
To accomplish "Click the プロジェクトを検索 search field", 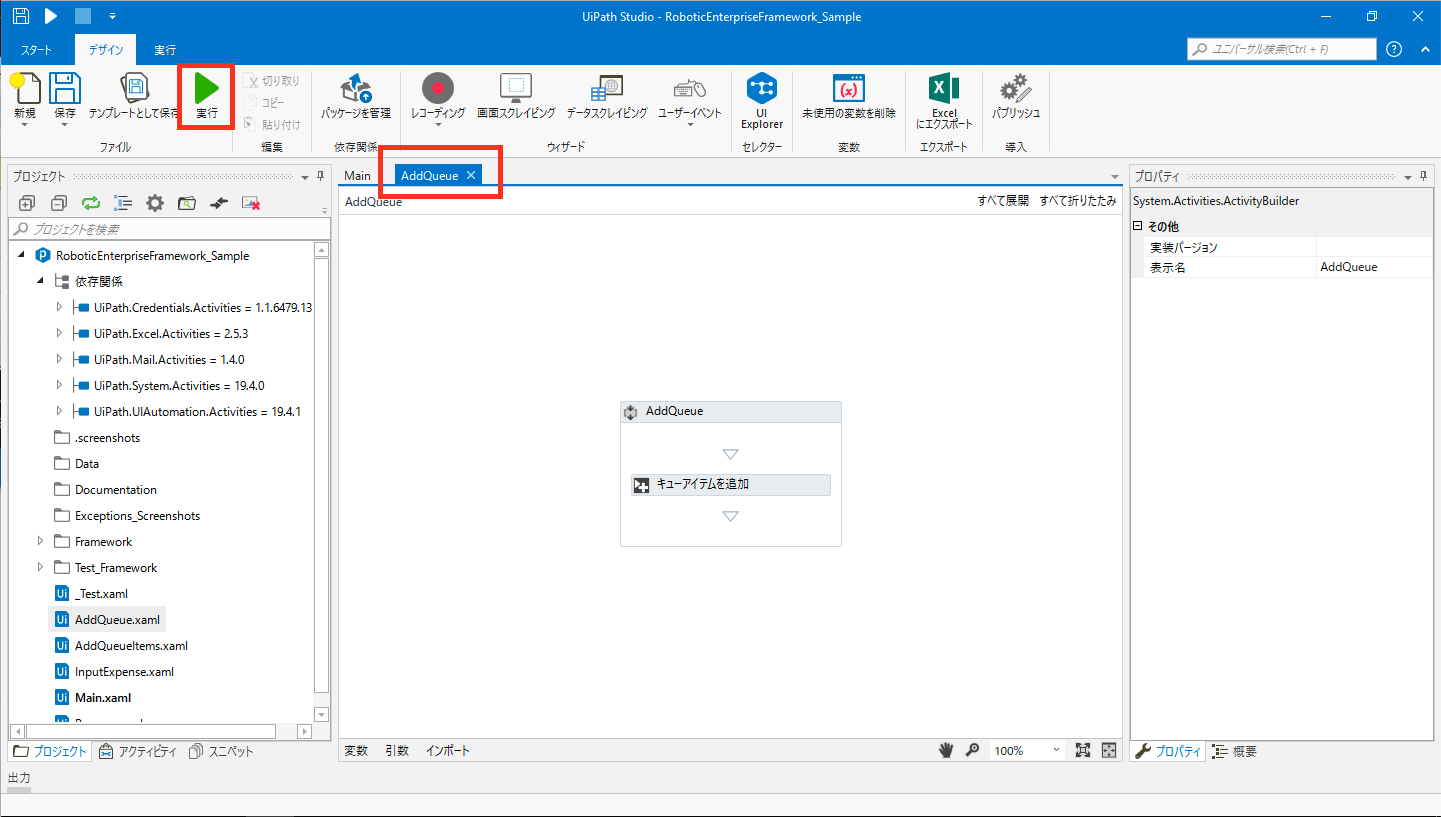I will (x=170, y=229).
